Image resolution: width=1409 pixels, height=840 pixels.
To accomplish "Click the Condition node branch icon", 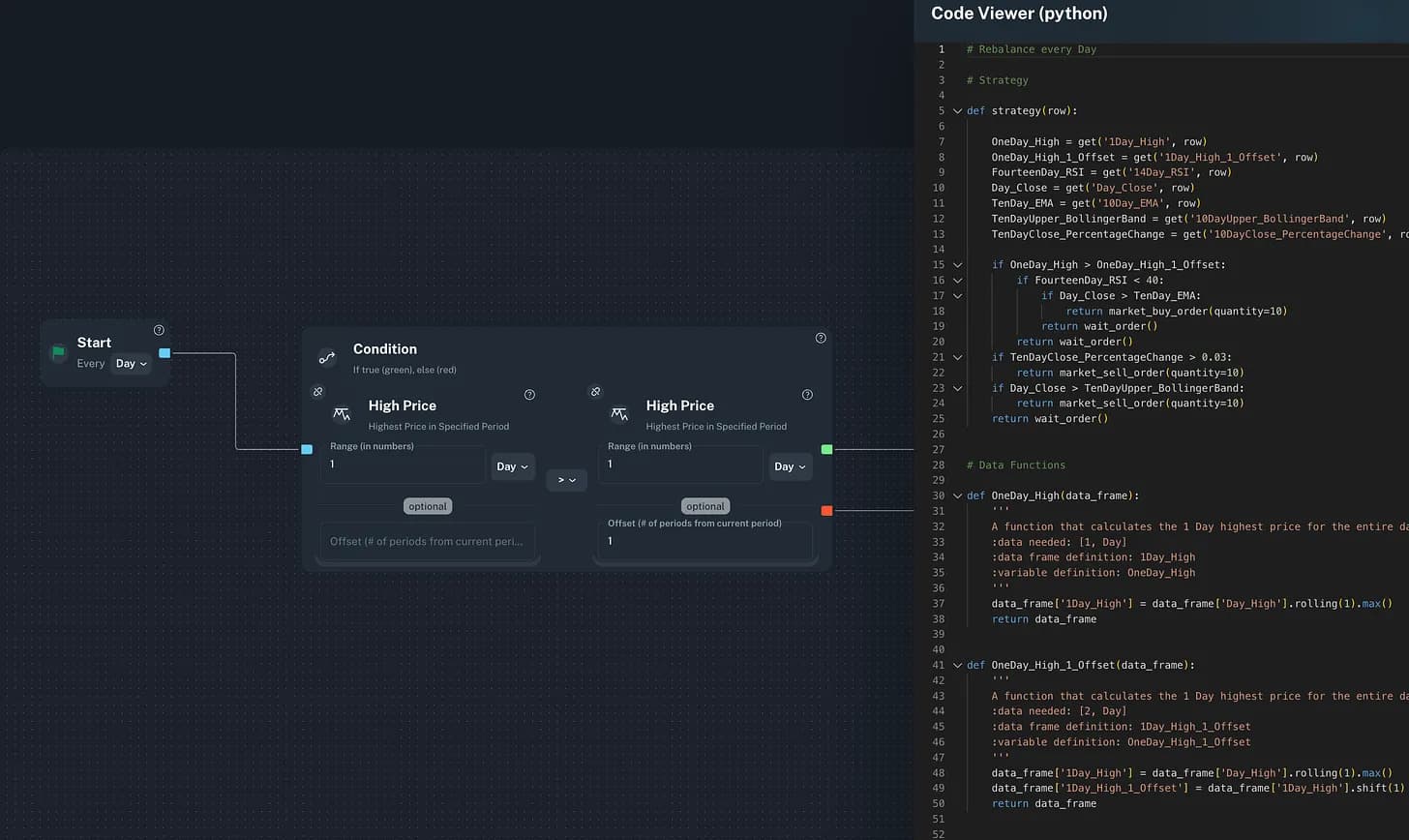I will tap(327, 358).
